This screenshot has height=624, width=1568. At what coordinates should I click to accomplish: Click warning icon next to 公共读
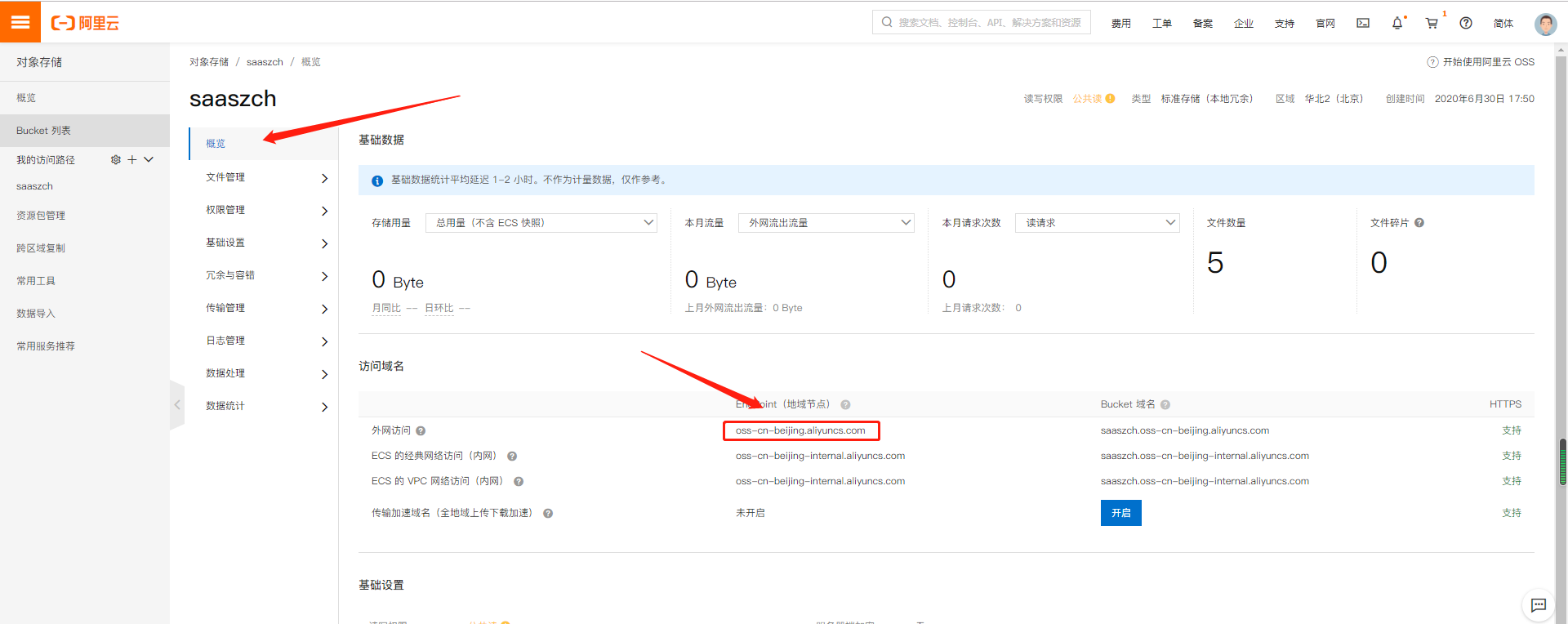tap(1110, 98)
